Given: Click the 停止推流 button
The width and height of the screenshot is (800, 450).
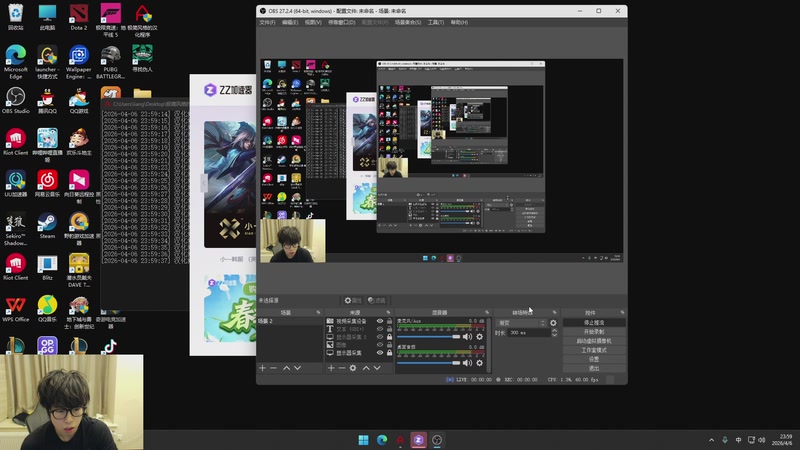Looking at the screenshot, I should coord(594,323).
